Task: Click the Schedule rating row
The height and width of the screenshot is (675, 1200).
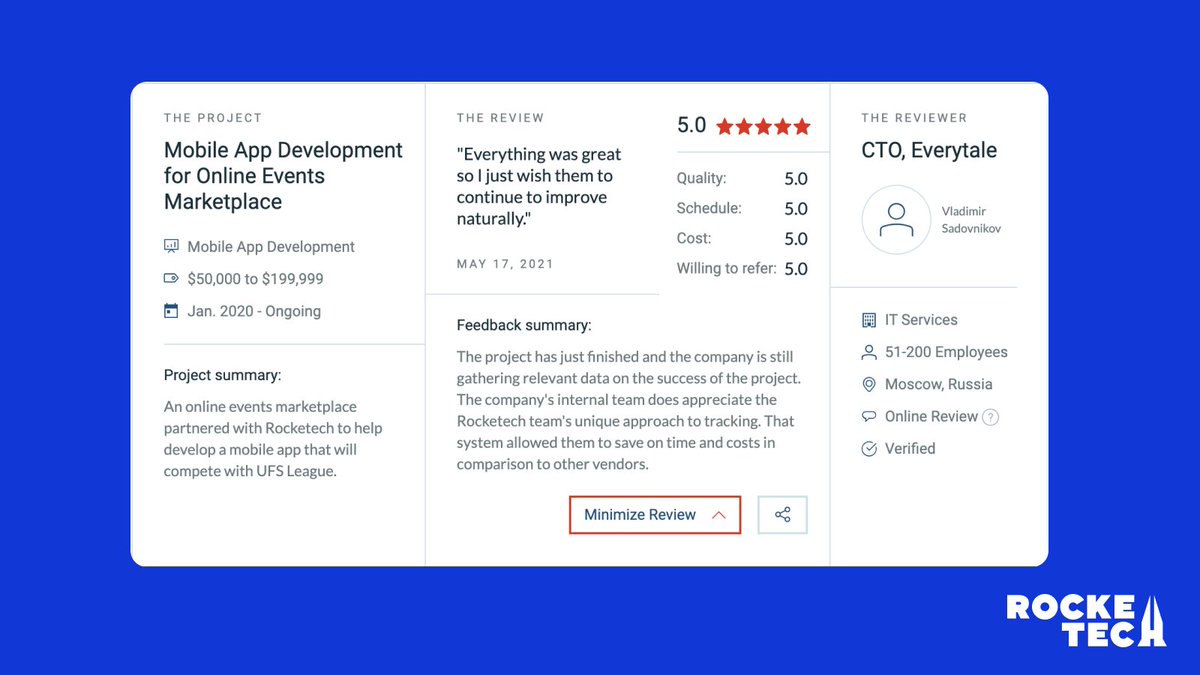Action: pyautogui.click(x=742, y=209)
